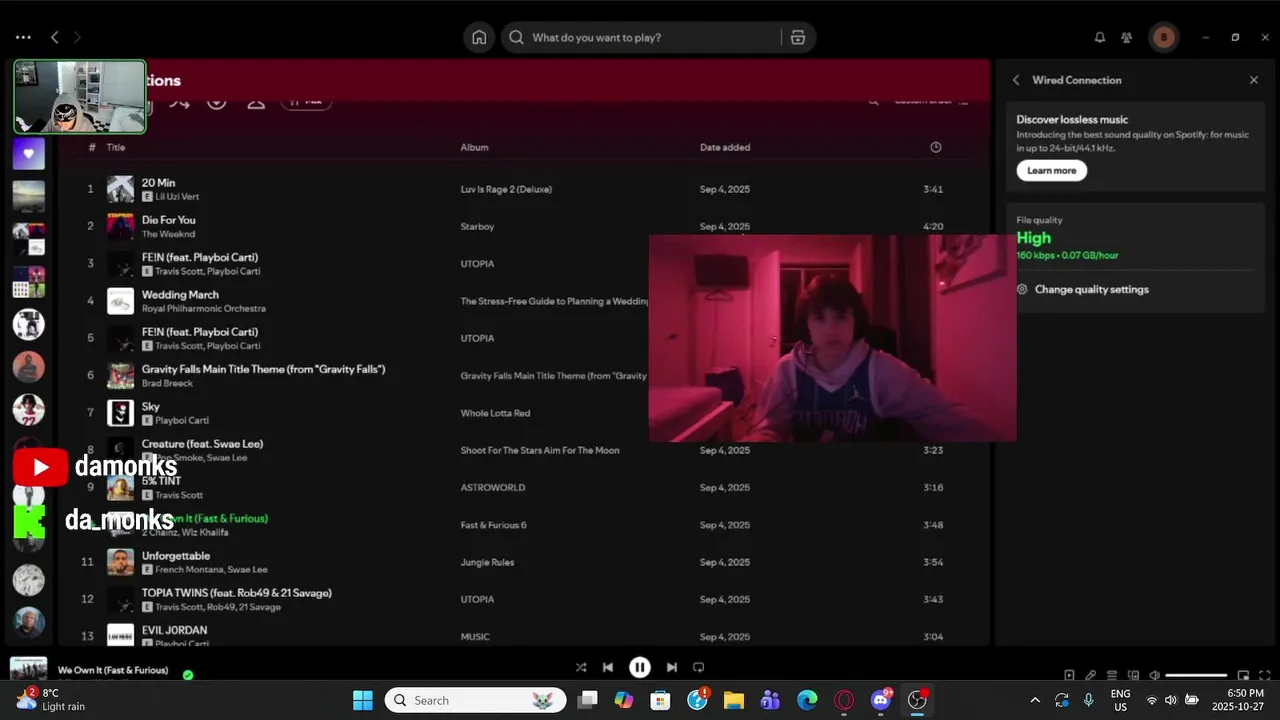1280x720 pixels.
Task: Open the Windows Start menu
Action: tap(362, 700)
